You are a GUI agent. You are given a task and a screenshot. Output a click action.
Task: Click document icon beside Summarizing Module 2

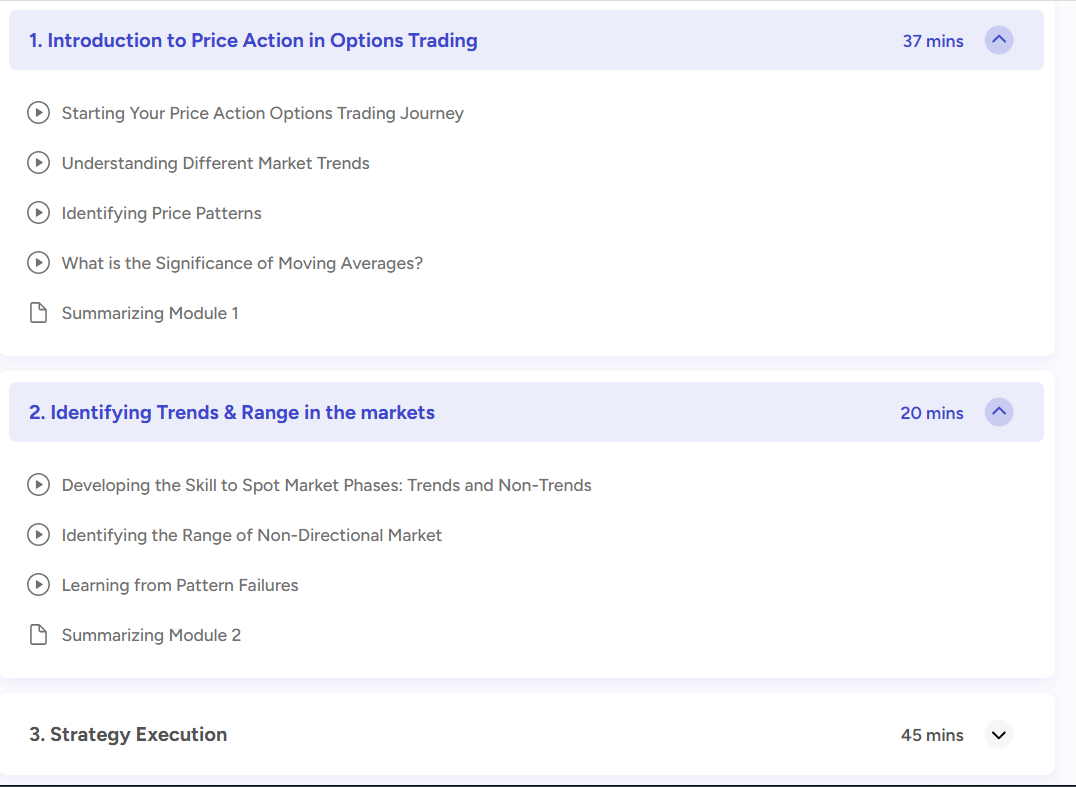point(38,635)
